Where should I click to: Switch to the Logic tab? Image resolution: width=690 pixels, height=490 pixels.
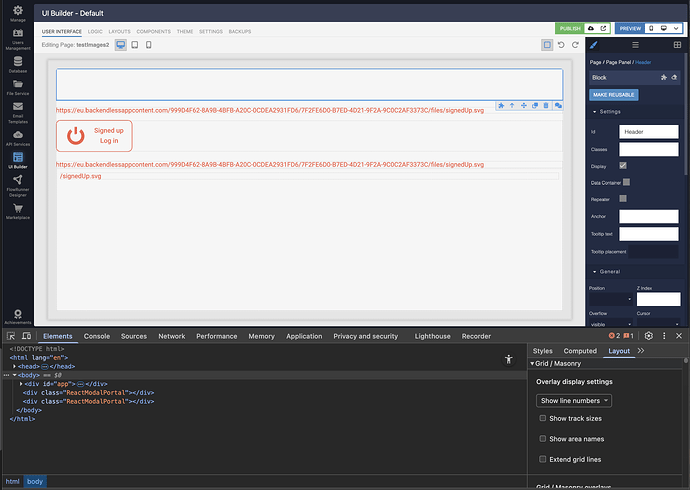pyautogui.click(x=95, y=32)
